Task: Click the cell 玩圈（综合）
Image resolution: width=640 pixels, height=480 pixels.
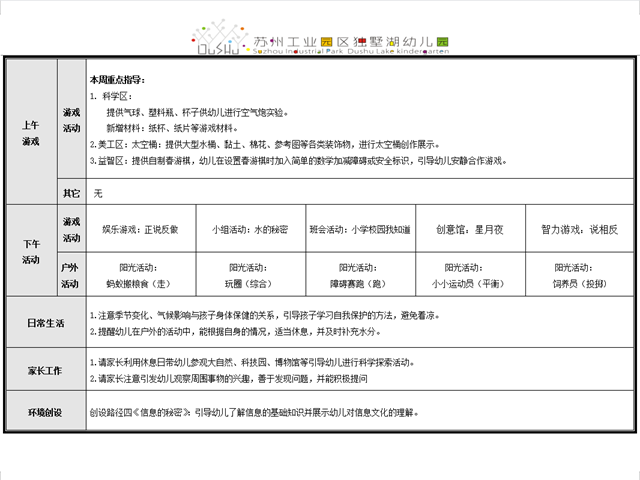Action: [x=251, y=275]
